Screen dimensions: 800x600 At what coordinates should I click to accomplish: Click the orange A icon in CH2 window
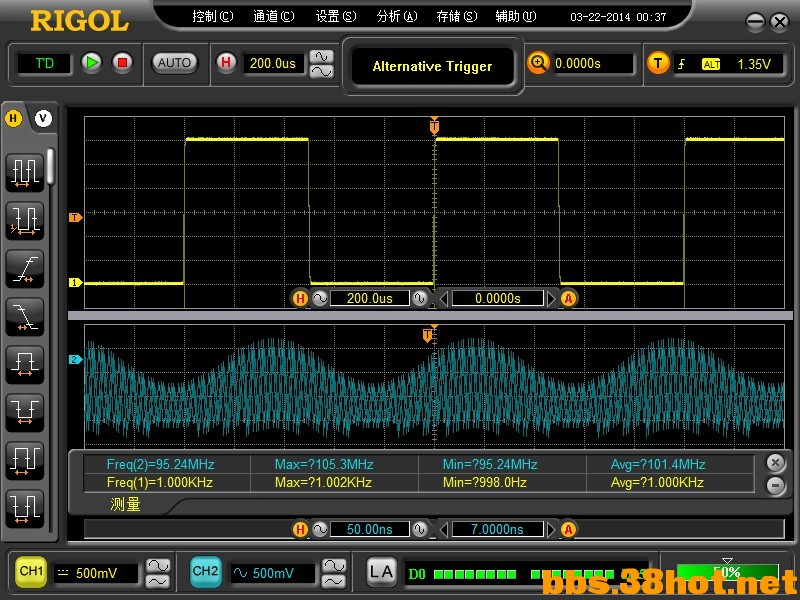pyautogui.click(x=568, y=530)
